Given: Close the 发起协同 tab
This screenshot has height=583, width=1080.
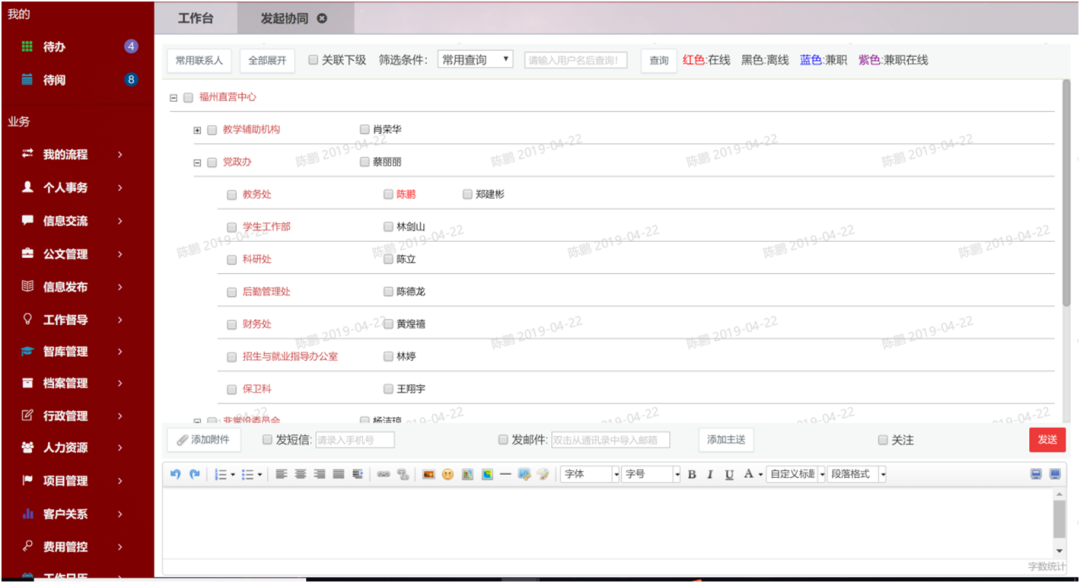Looking at the screenshot, I should [322, 19].
